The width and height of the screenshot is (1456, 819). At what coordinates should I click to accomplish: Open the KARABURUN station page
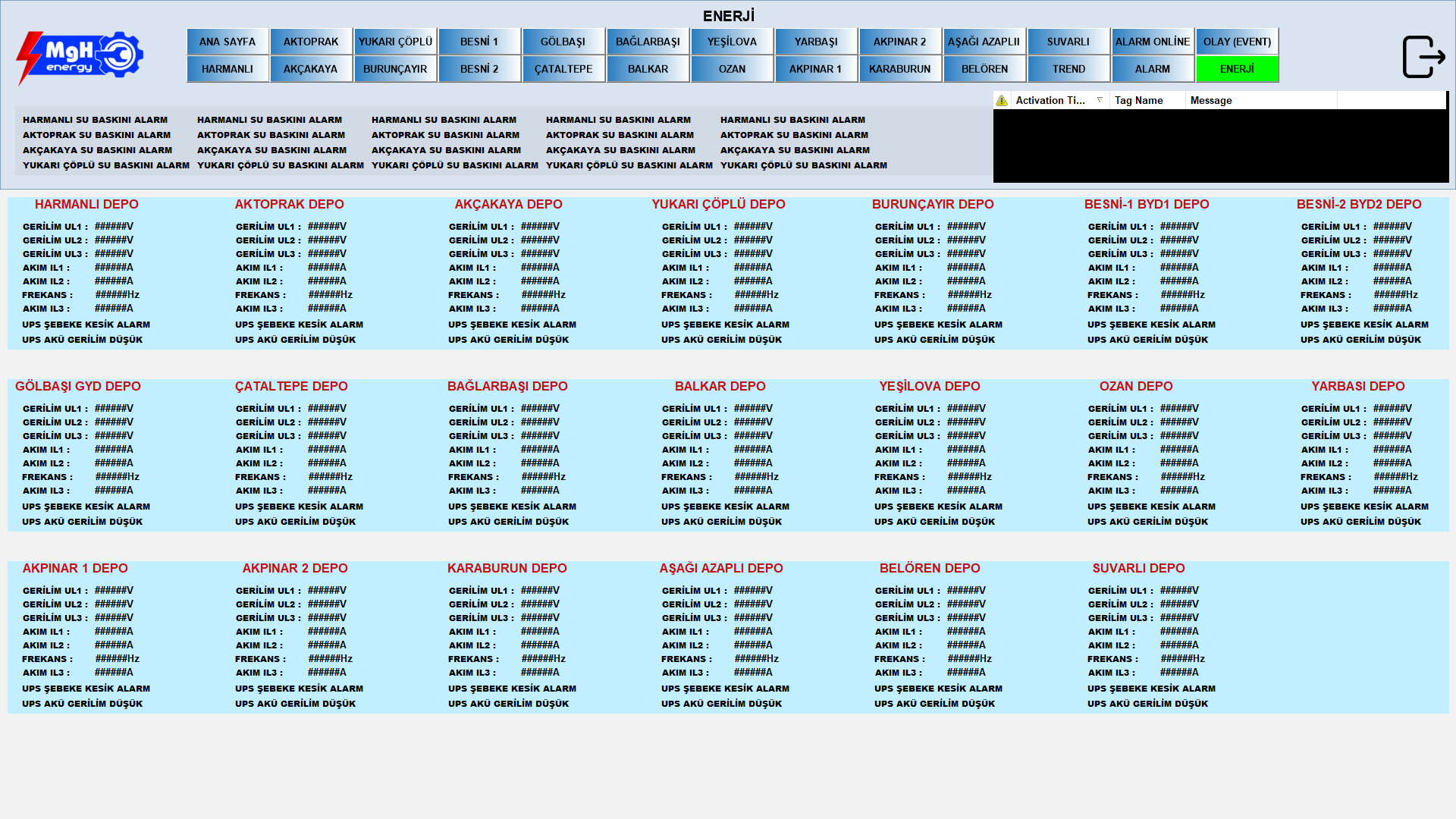click(899, 69)
